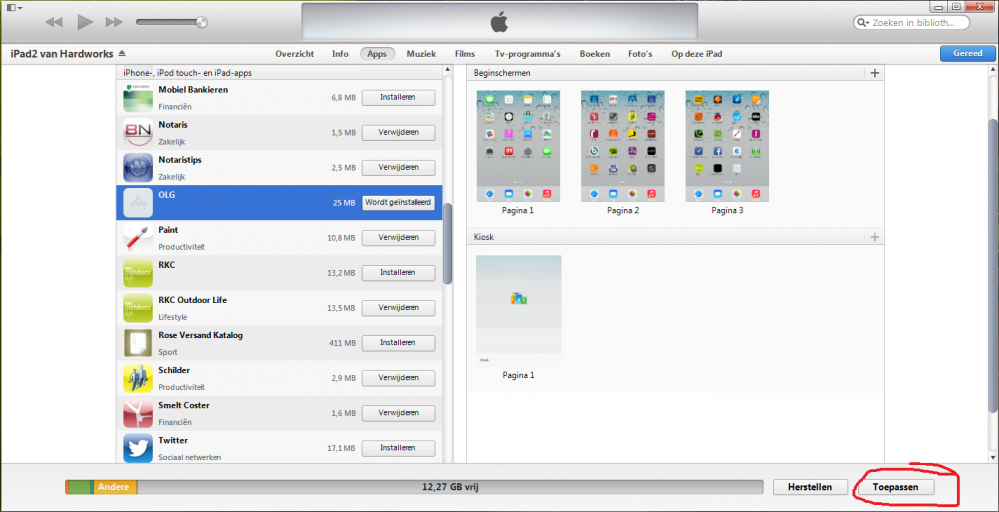This screenshot has height=512, width=999.
Task: Open the Foto's tab
Action: [640, 54]
